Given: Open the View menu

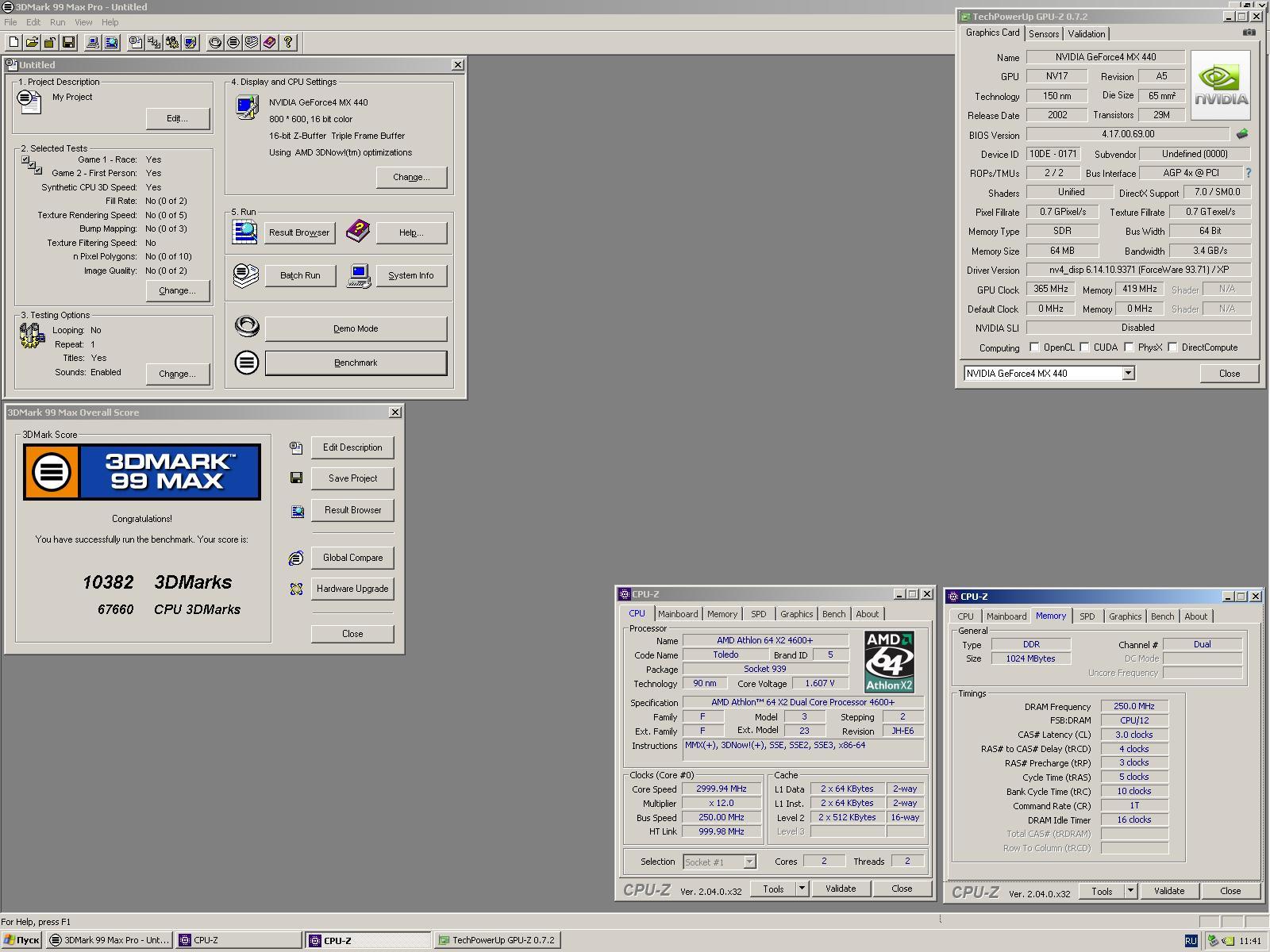Looking at the screenshot, I should coord(83,22).
